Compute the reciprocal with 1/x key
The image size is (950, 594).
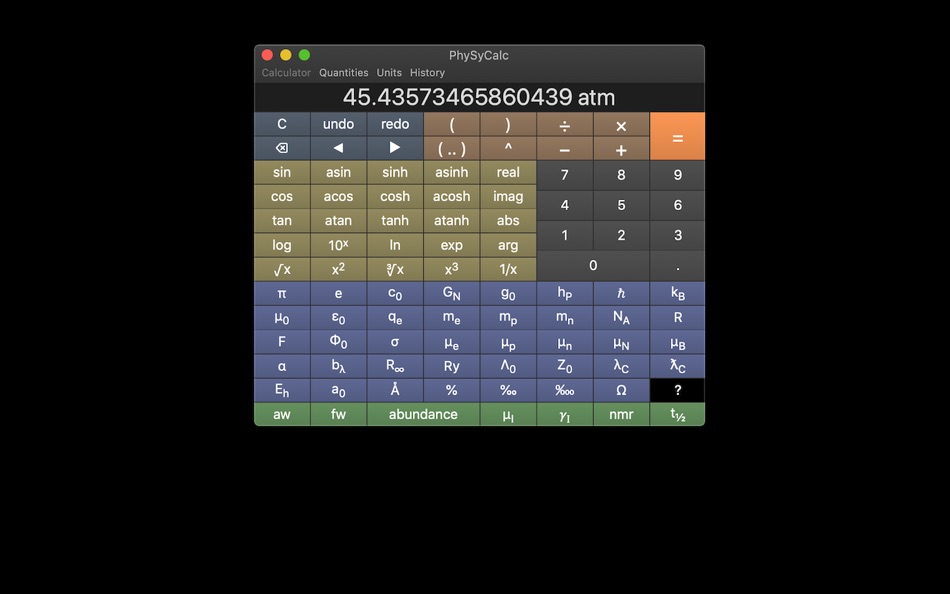point(508,269)
